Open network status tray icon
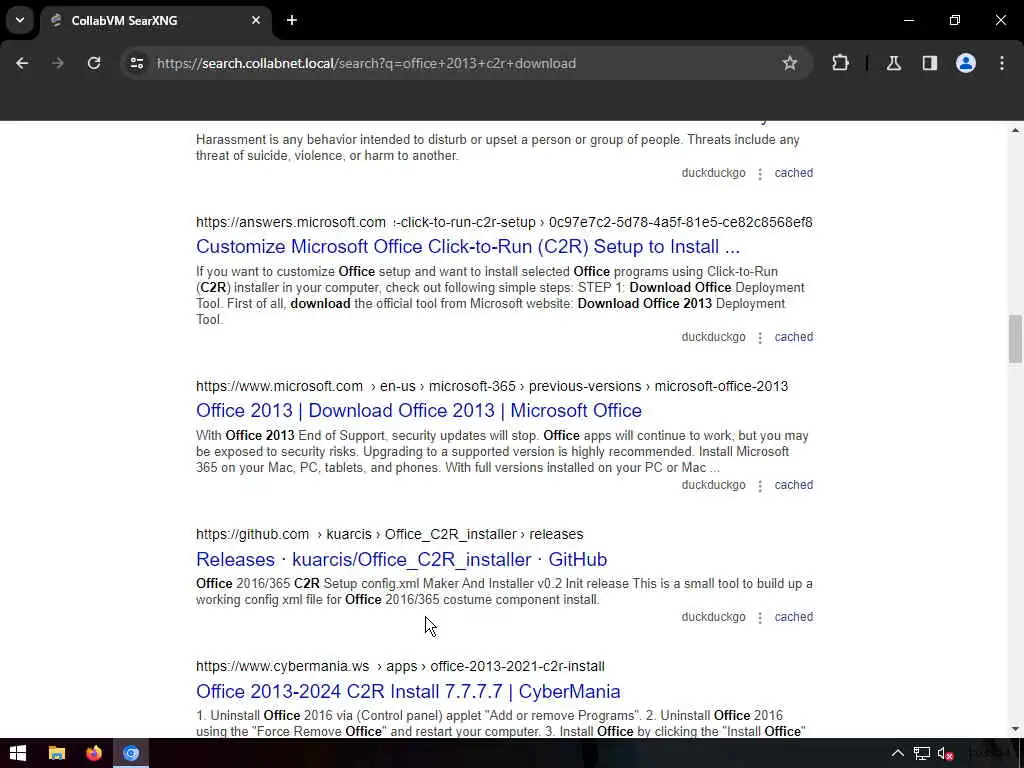Image resolution: width=1024 pixels, height=768 pixels. pos(921,754)
